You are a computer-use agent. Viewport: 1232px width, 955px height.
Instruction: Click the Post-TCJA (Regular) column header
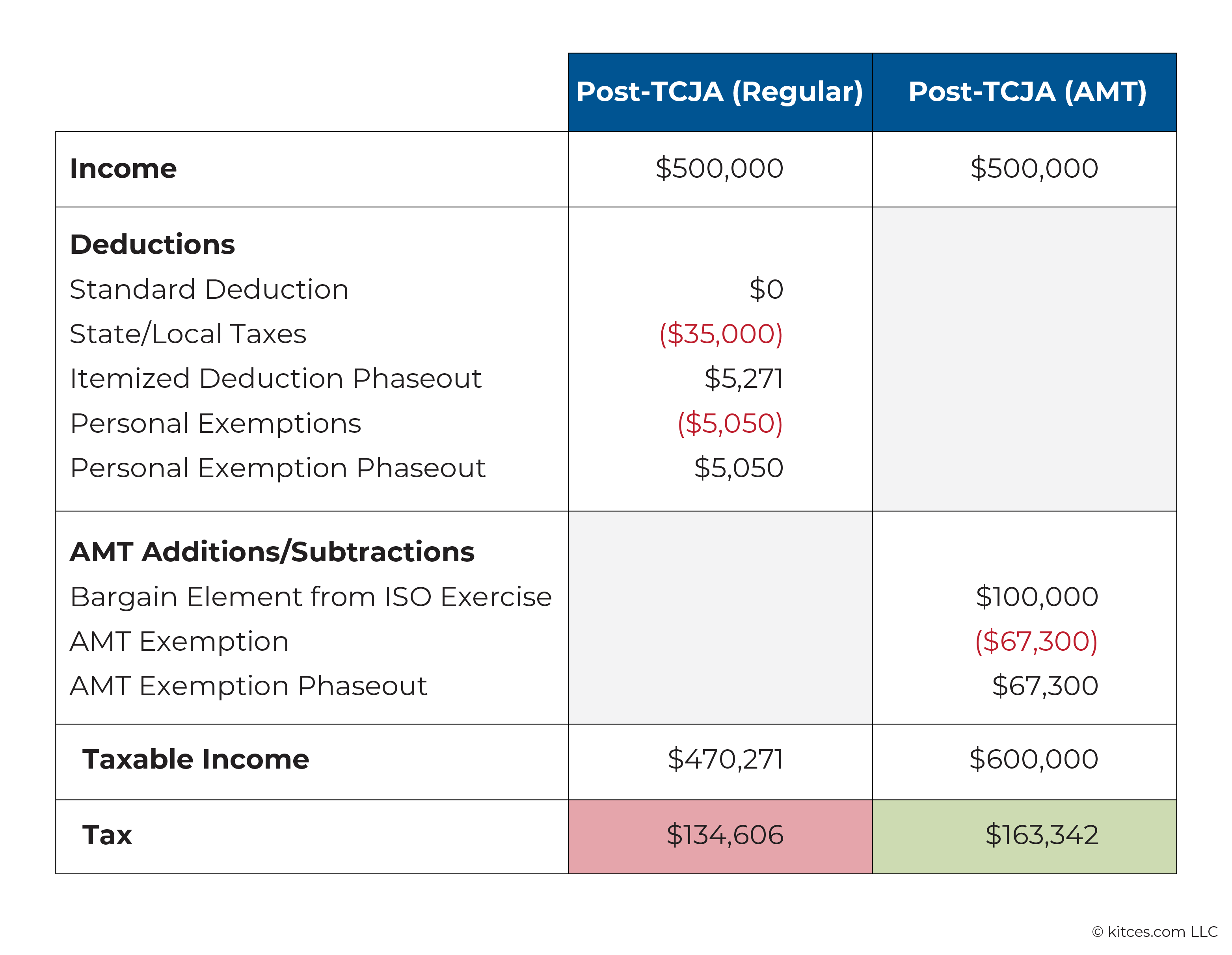point(720,92)
